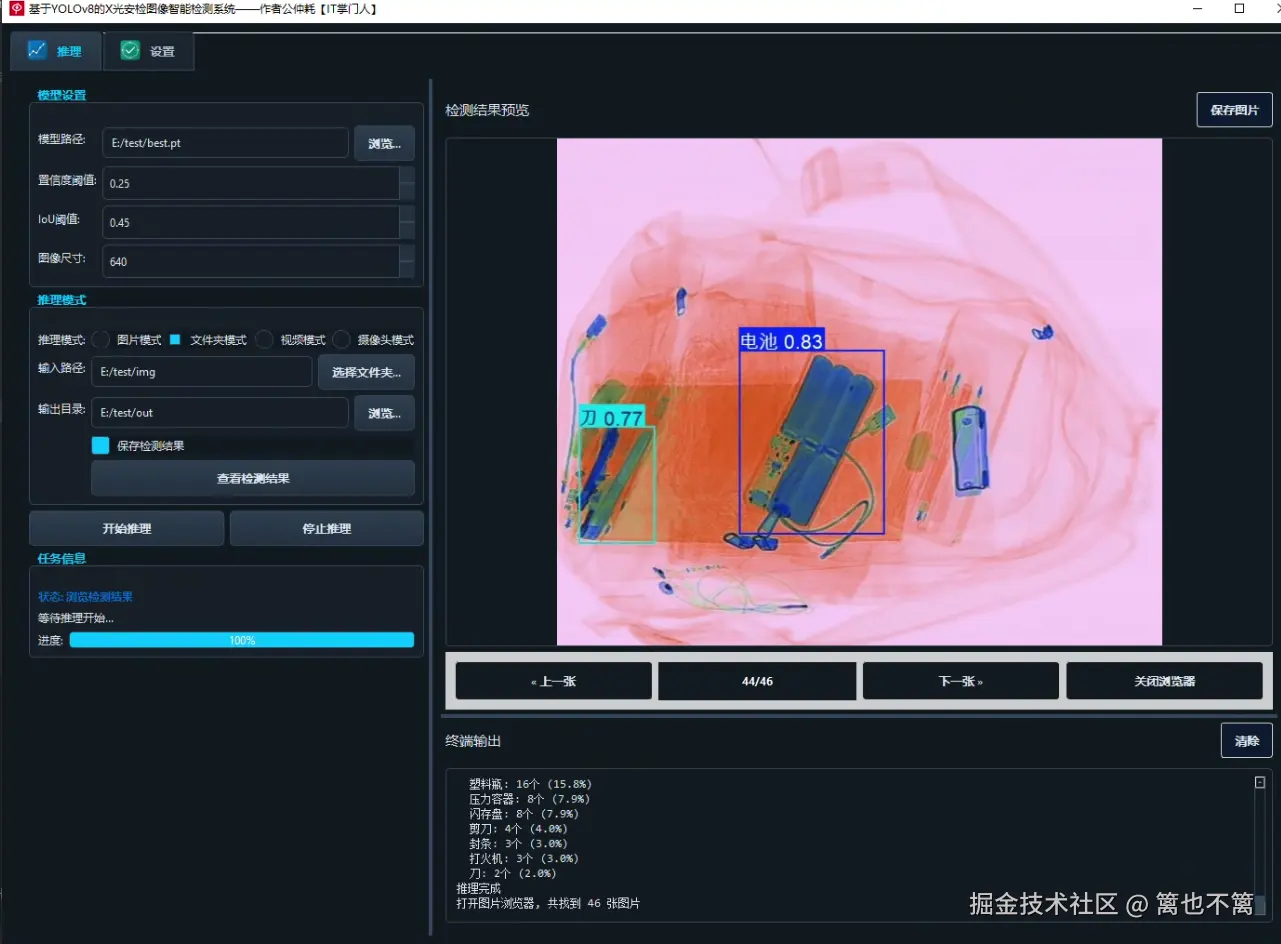Click the 推理完成 output line
Viewport: 1281px width, 944px height.
[x=478, y=888]
